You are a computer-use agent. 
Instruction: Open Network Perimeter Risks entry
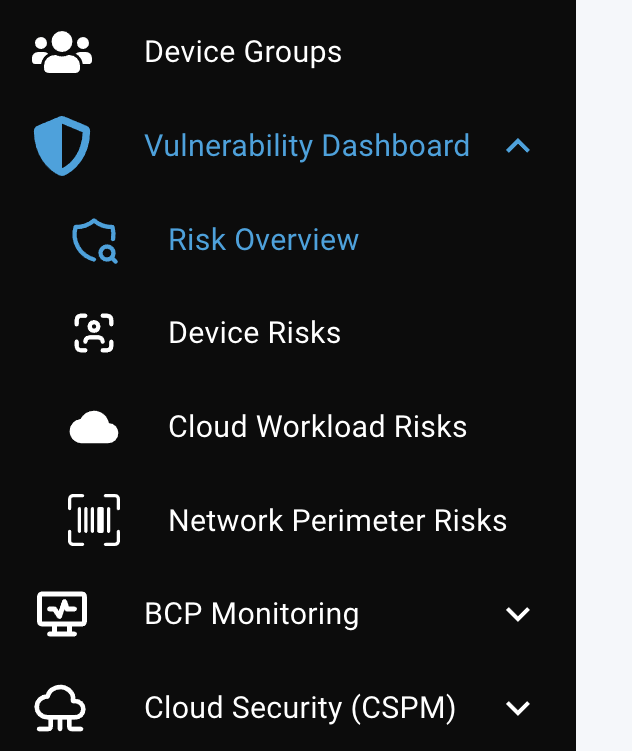337,521
